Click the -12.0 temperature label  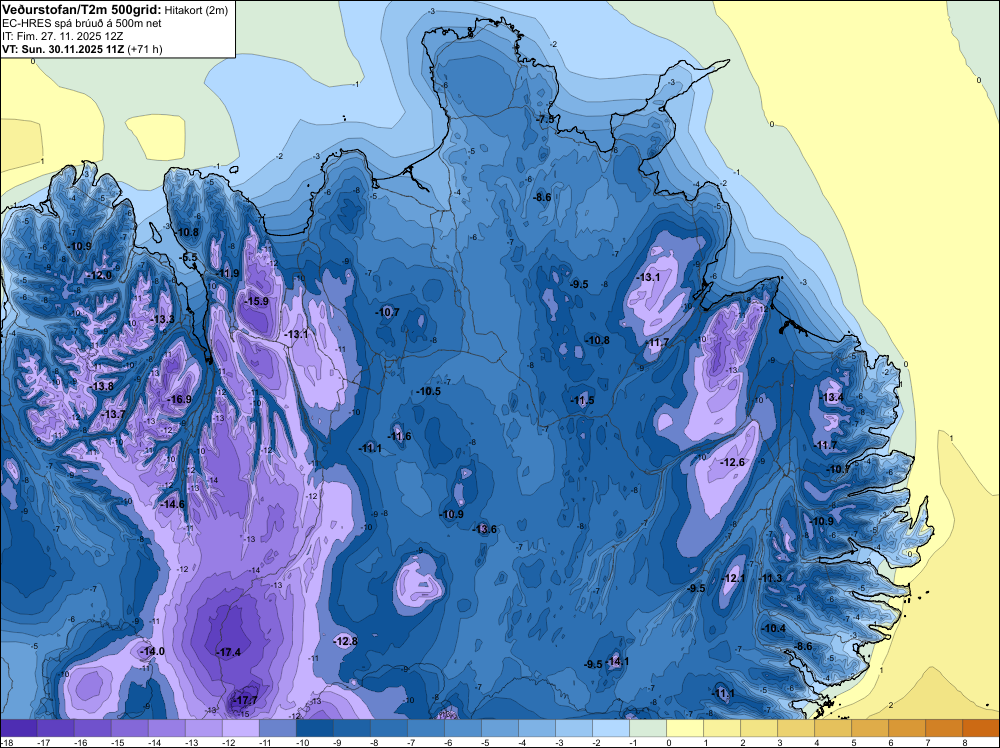click(99, 275)
